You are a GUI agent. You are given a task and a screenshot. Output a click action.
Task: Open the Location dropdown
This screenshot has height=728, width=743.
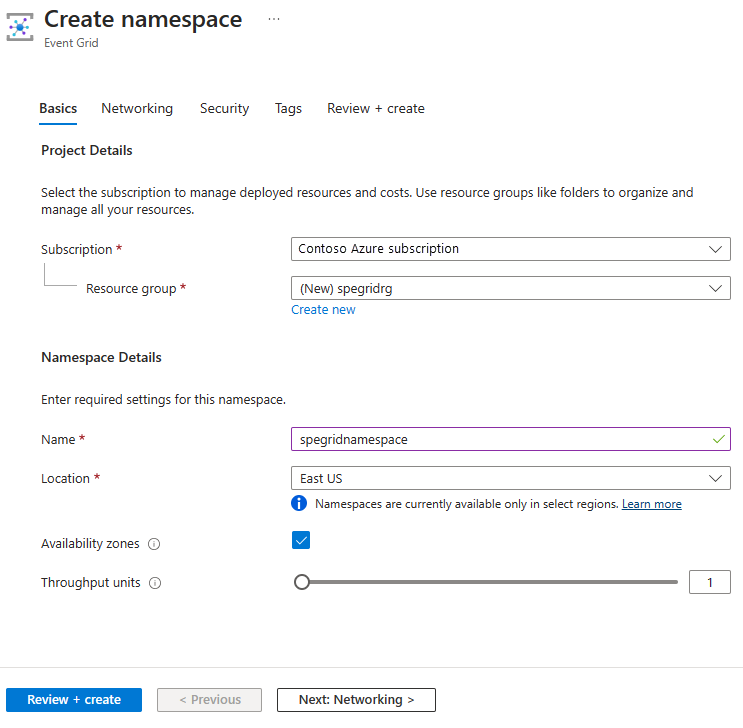tap(510, 478)
